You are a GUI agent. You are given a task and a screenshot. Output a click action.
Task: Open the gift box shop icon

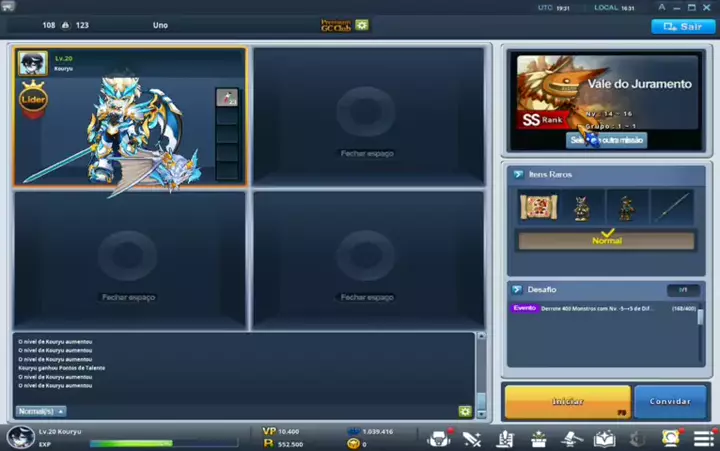539,437
